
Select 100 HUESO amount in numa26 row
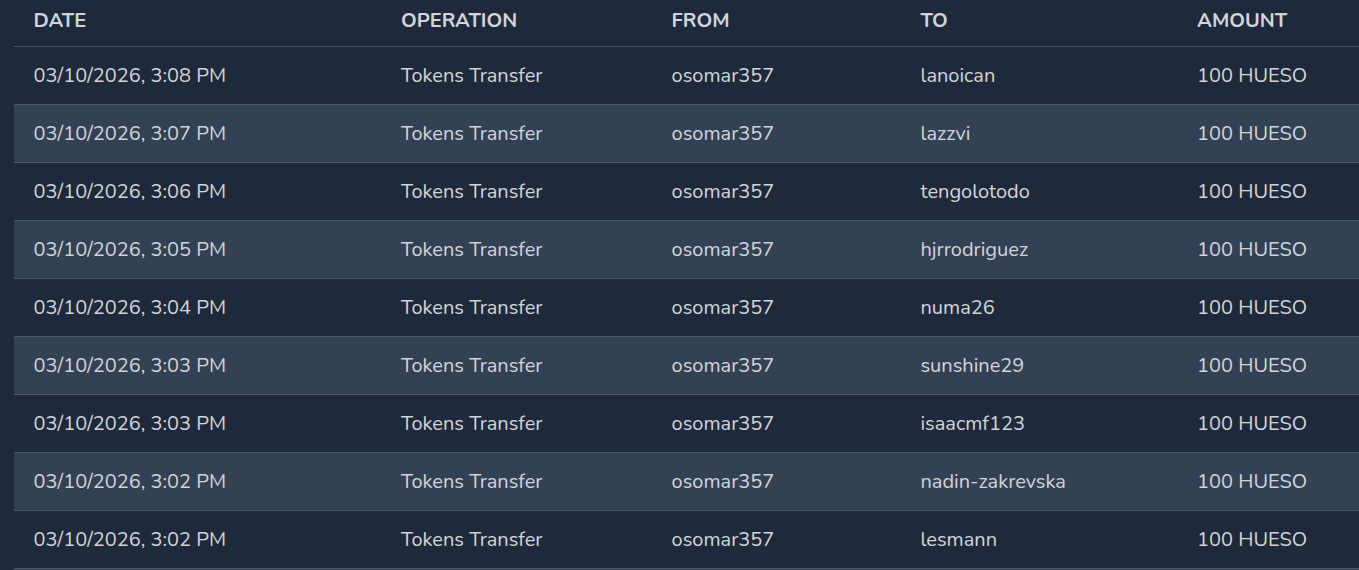coord(1251,307)
